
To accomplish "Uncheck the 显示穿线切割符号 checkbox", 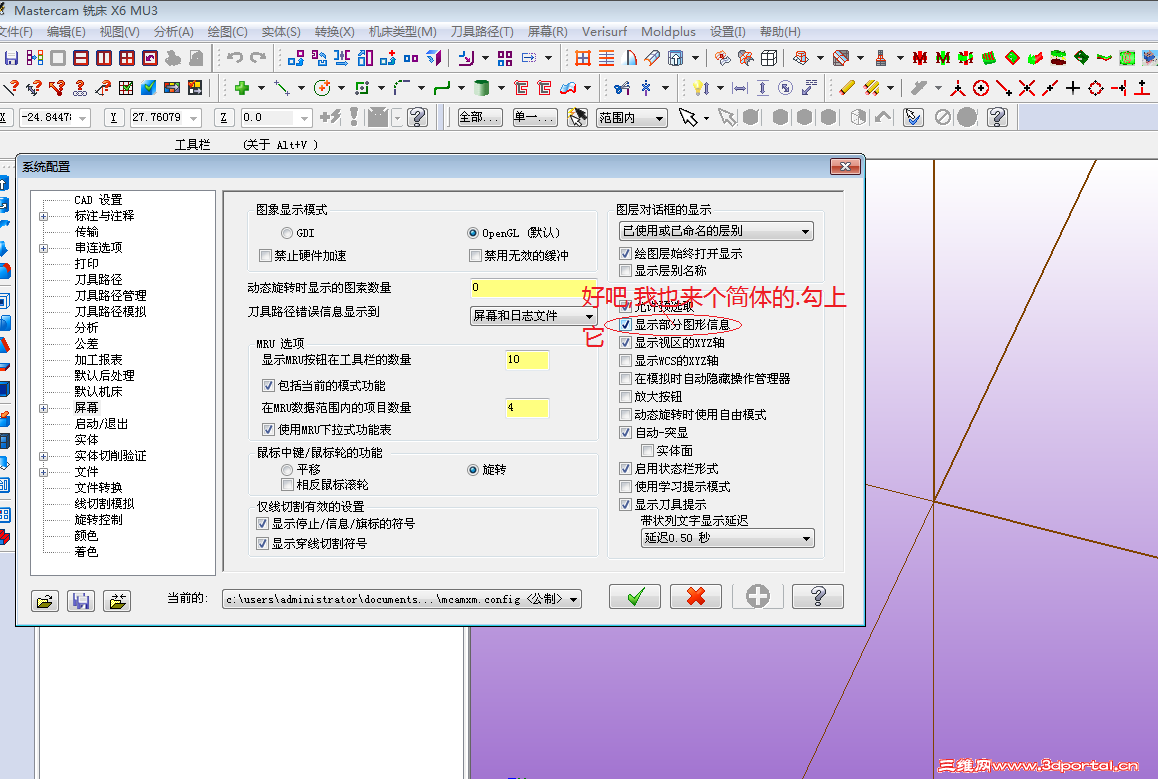I will coord(262,543).
